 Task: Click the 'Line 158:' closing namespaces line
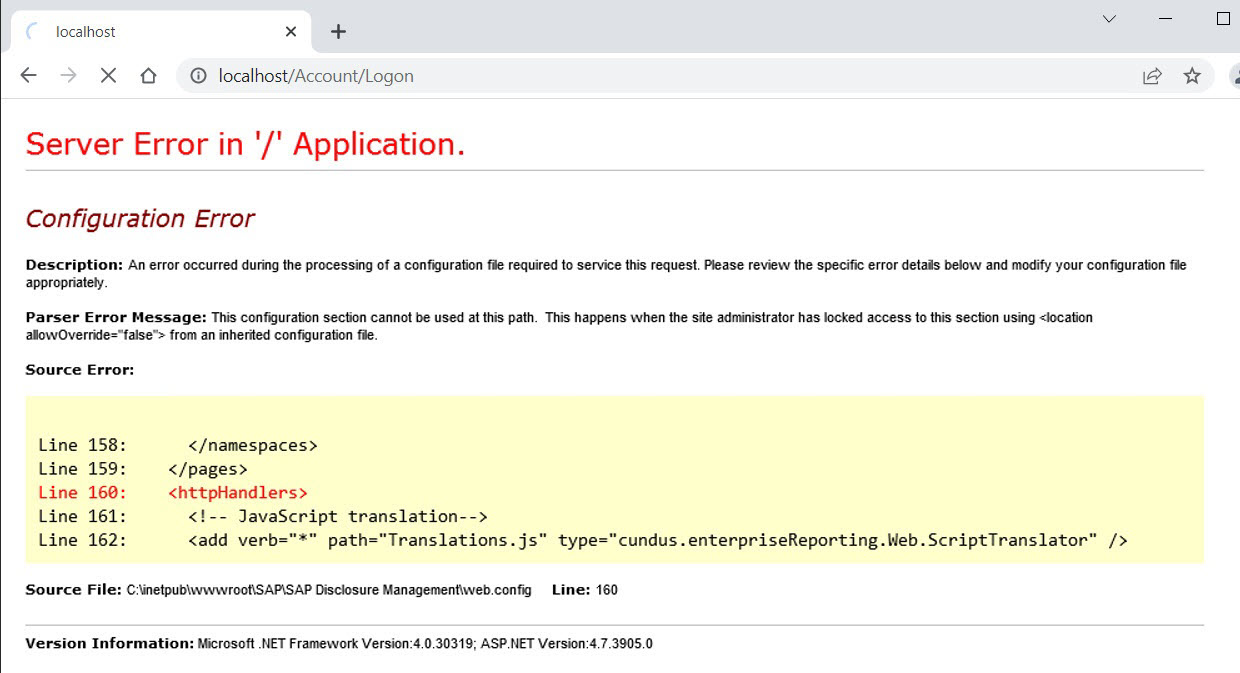click(x=178, y=445)
